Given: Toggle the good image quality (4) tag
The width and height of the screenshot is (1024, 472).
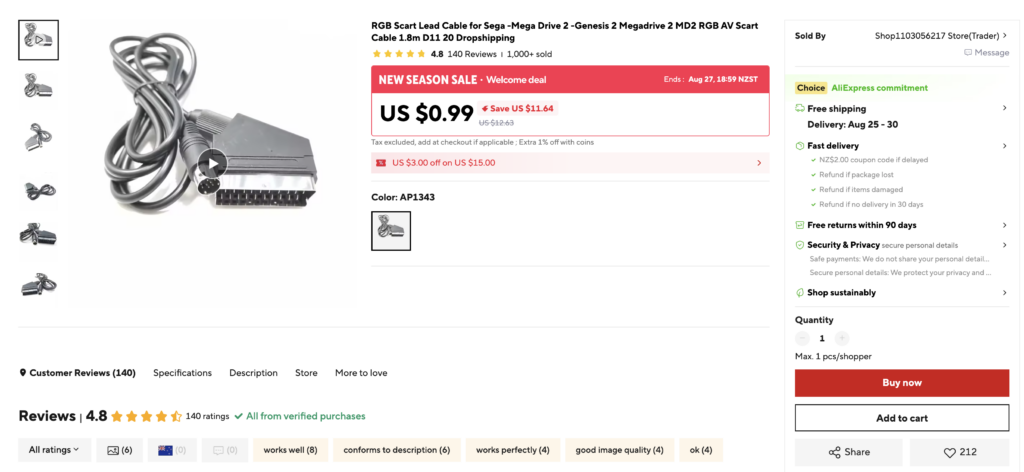Looking at the screenshot, I should [x=619, y=450].
